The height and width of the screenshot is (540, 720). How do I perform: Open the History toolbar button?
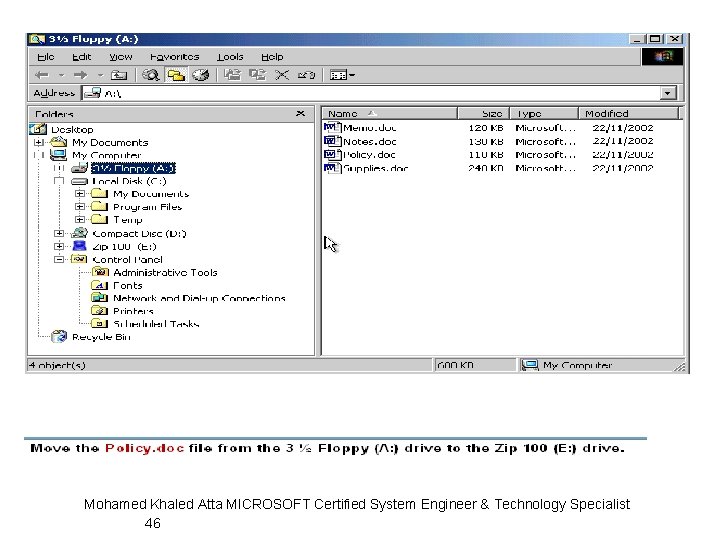click(x=201, y=75)
